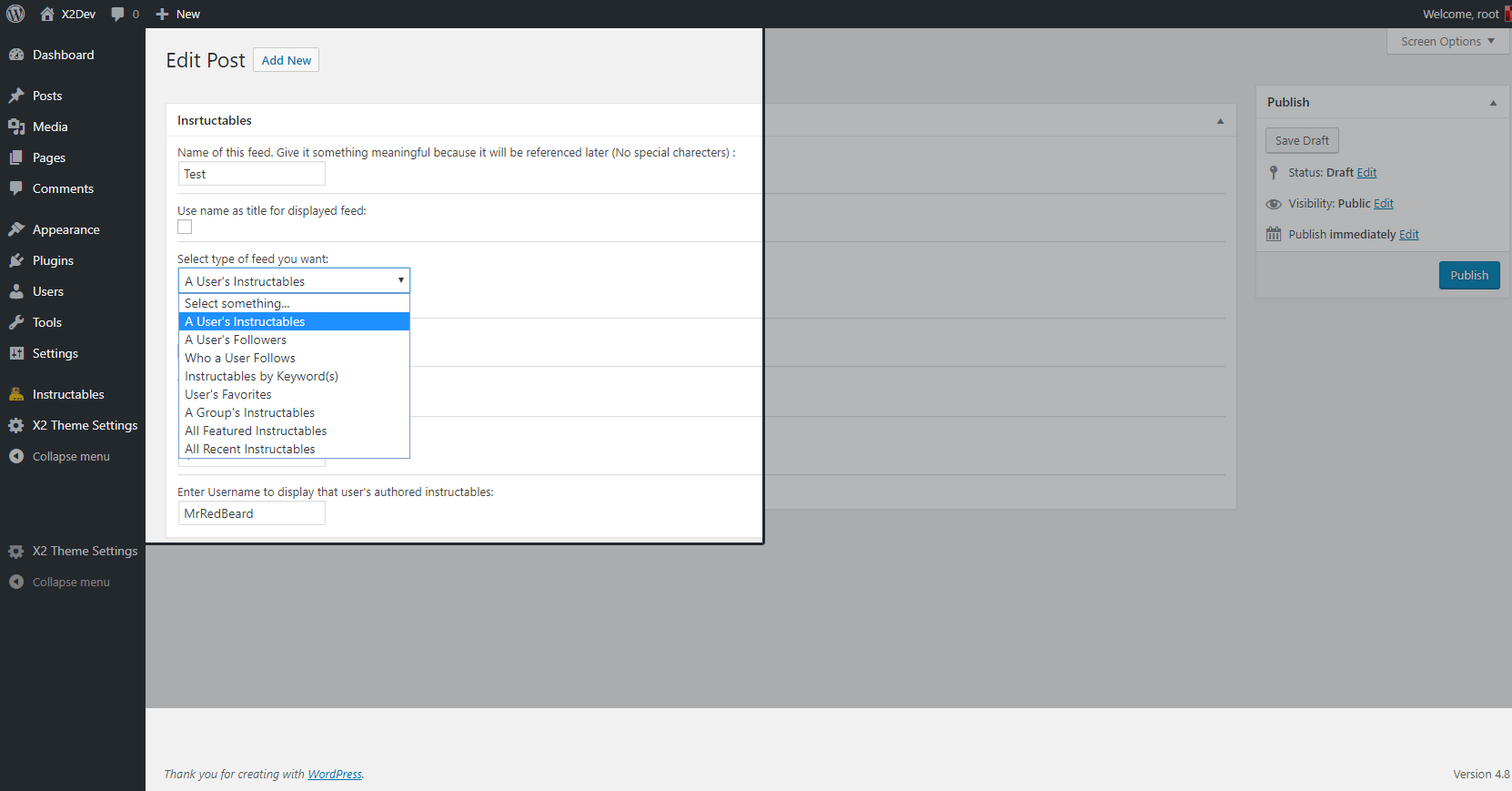Click the Save Draft button
Screen dimensions: 1512x791
(1302, 140)
